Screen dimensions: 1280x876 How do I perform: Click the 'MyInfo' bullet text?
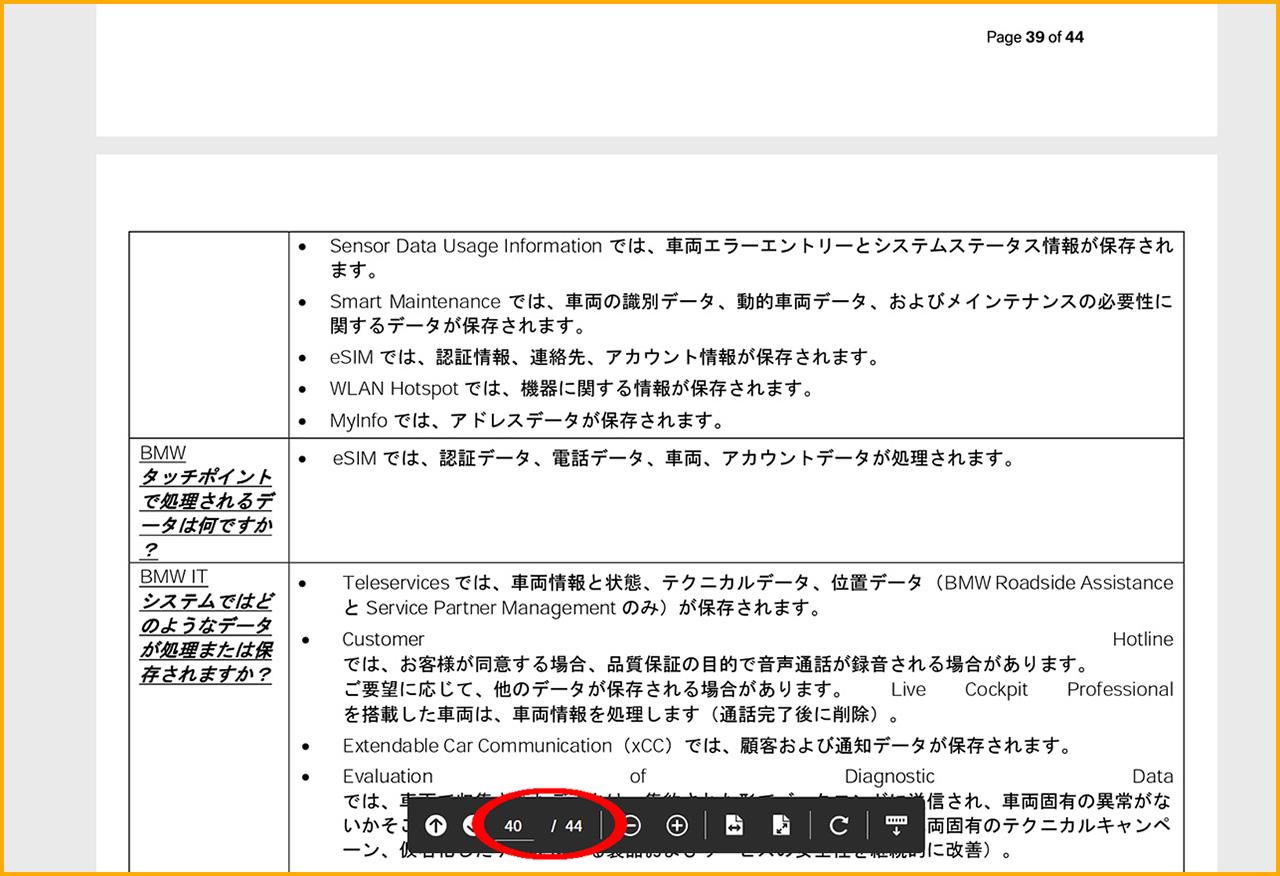pyautogui.click(x=528, y=420)
